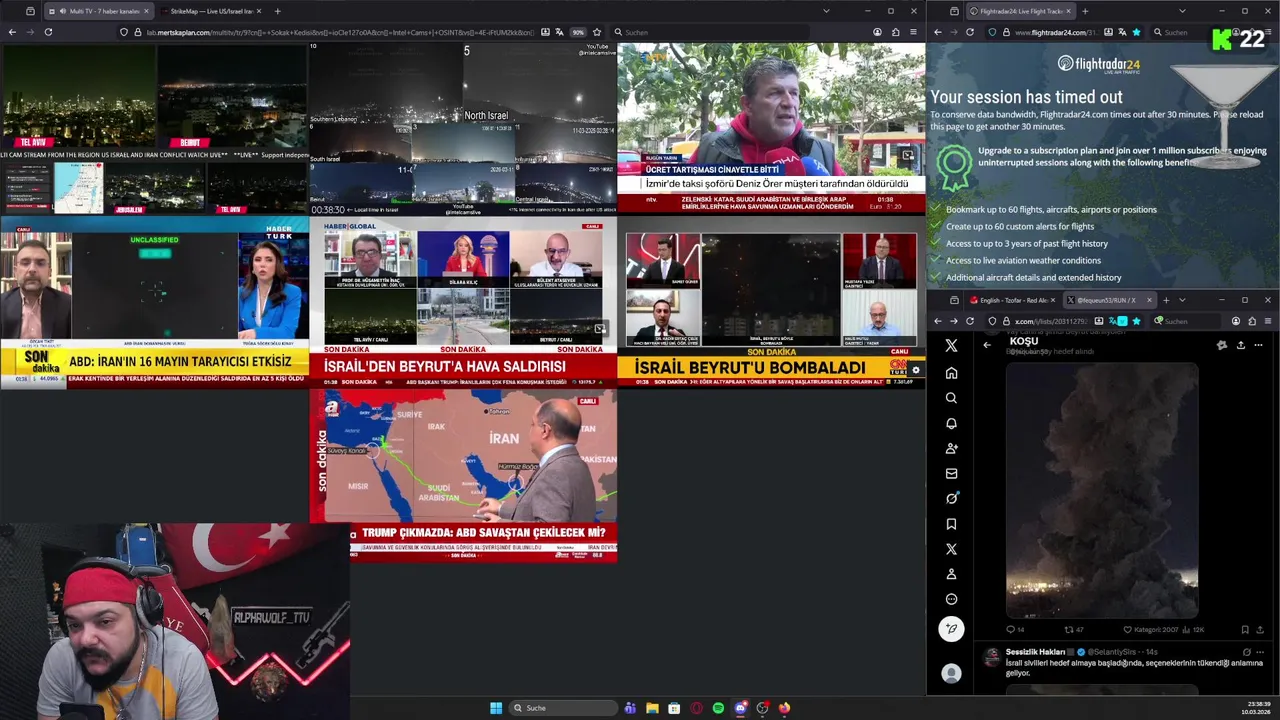The width and height of the screenshot is (1280, 720).
Task: Open the smoke cloud image
Action: point(1101,490)
